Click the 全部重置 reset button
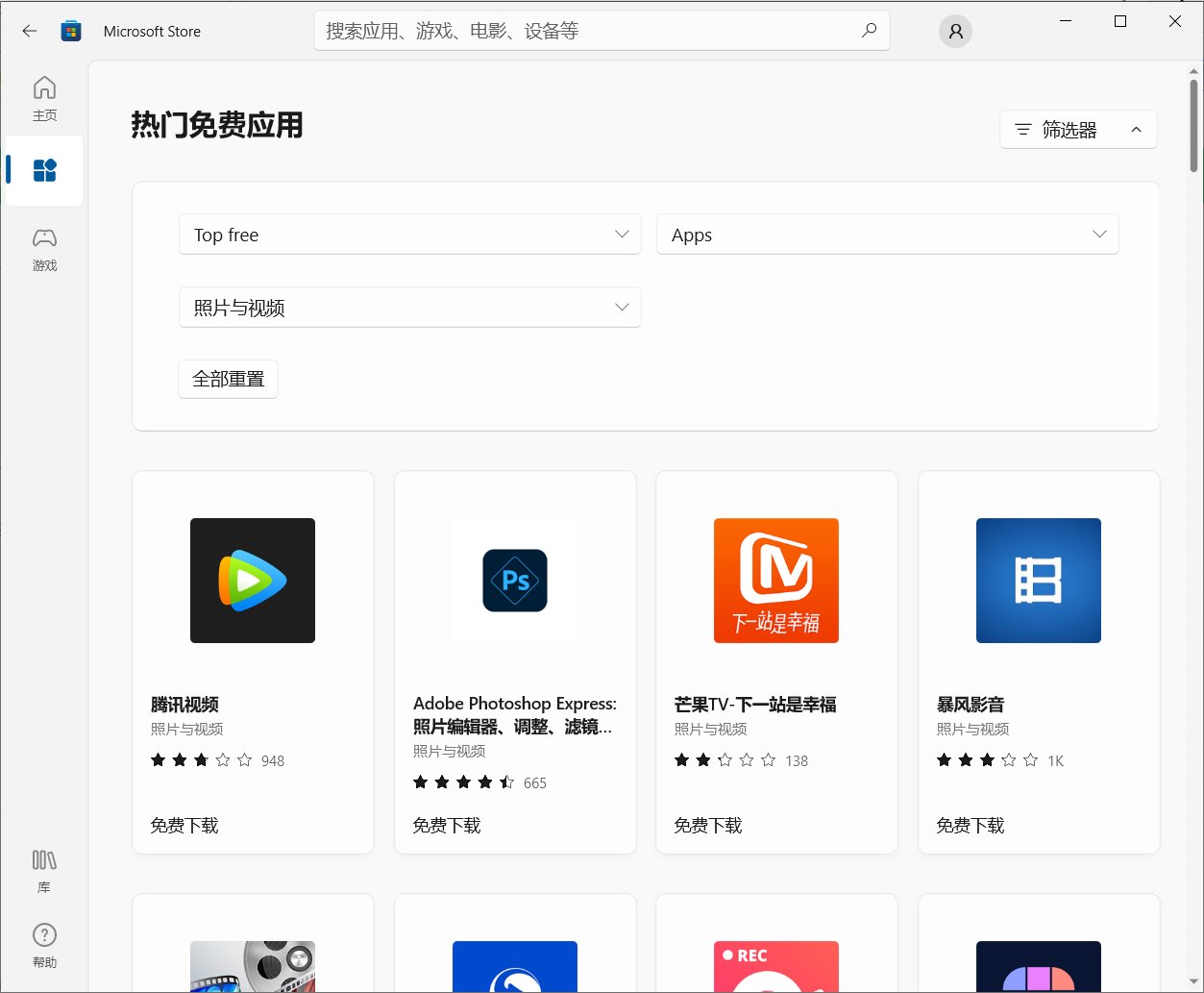 (x=228, y=379)
